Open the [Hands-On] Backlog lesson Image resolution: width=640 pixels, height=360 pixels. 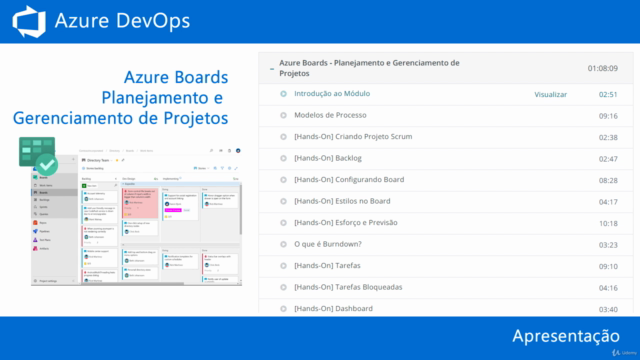(328, 158)
